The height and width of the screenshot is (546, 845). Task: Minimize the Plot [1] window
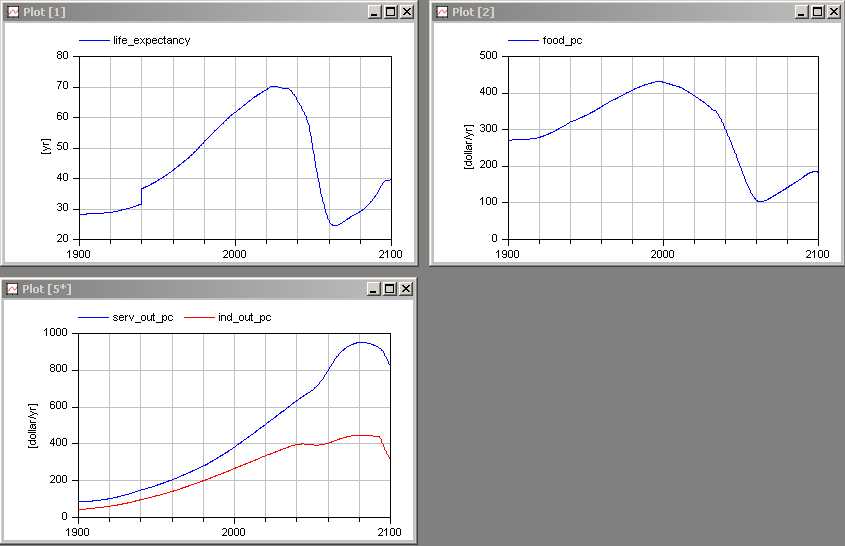(x=375, y=12)
